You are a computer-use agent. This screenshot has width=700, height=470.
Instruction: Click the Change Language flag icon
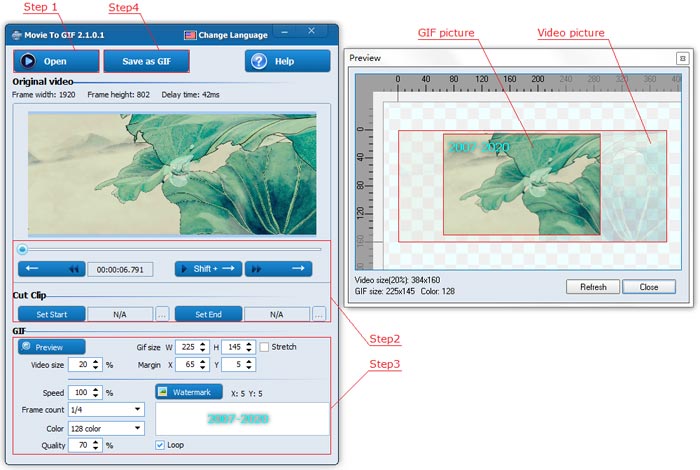(x=190, y=35)
